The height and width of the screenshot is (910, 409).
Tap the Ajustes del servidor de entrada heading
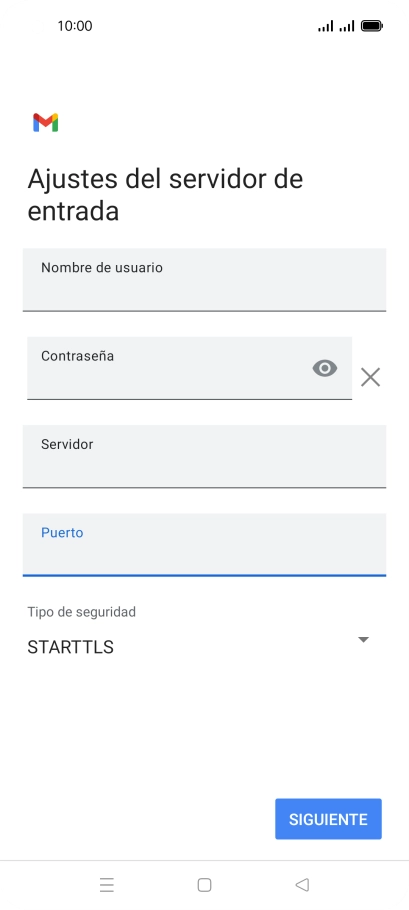pyautogui.click(x=165, y=194)
